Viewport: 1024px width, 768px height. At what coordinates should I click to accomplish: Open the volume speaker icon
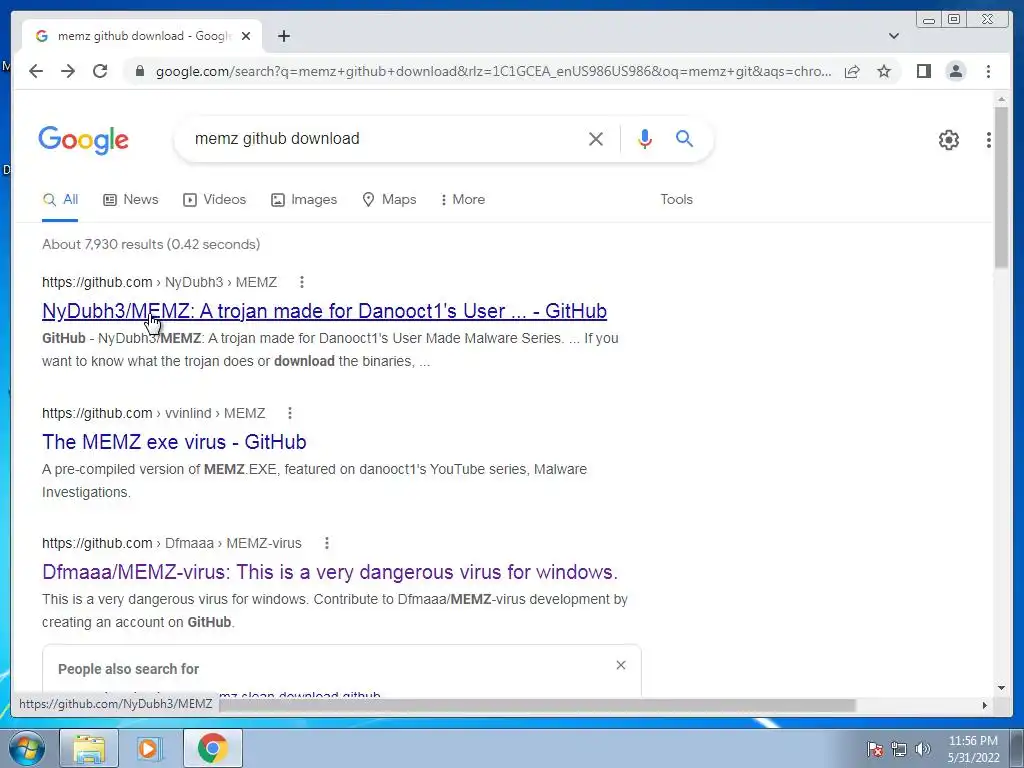tap(922, 749)
